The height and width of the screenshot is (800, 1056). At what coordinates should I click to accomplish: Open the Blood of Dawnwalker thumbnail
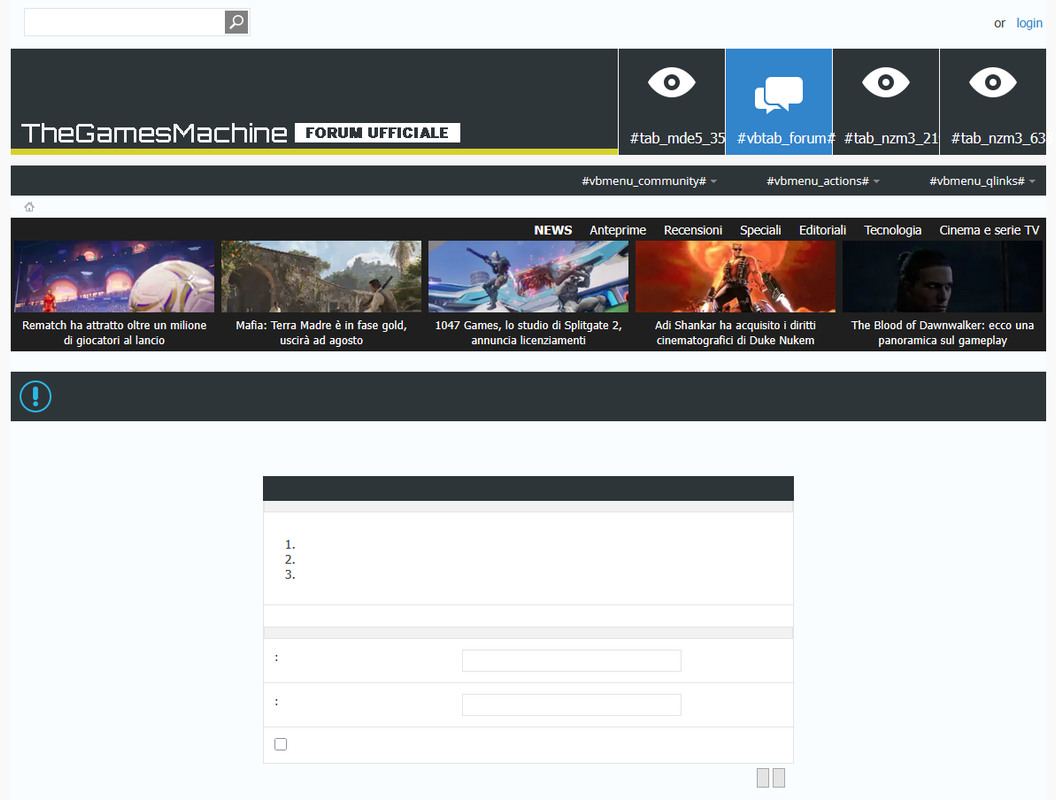tap(943, 277)
